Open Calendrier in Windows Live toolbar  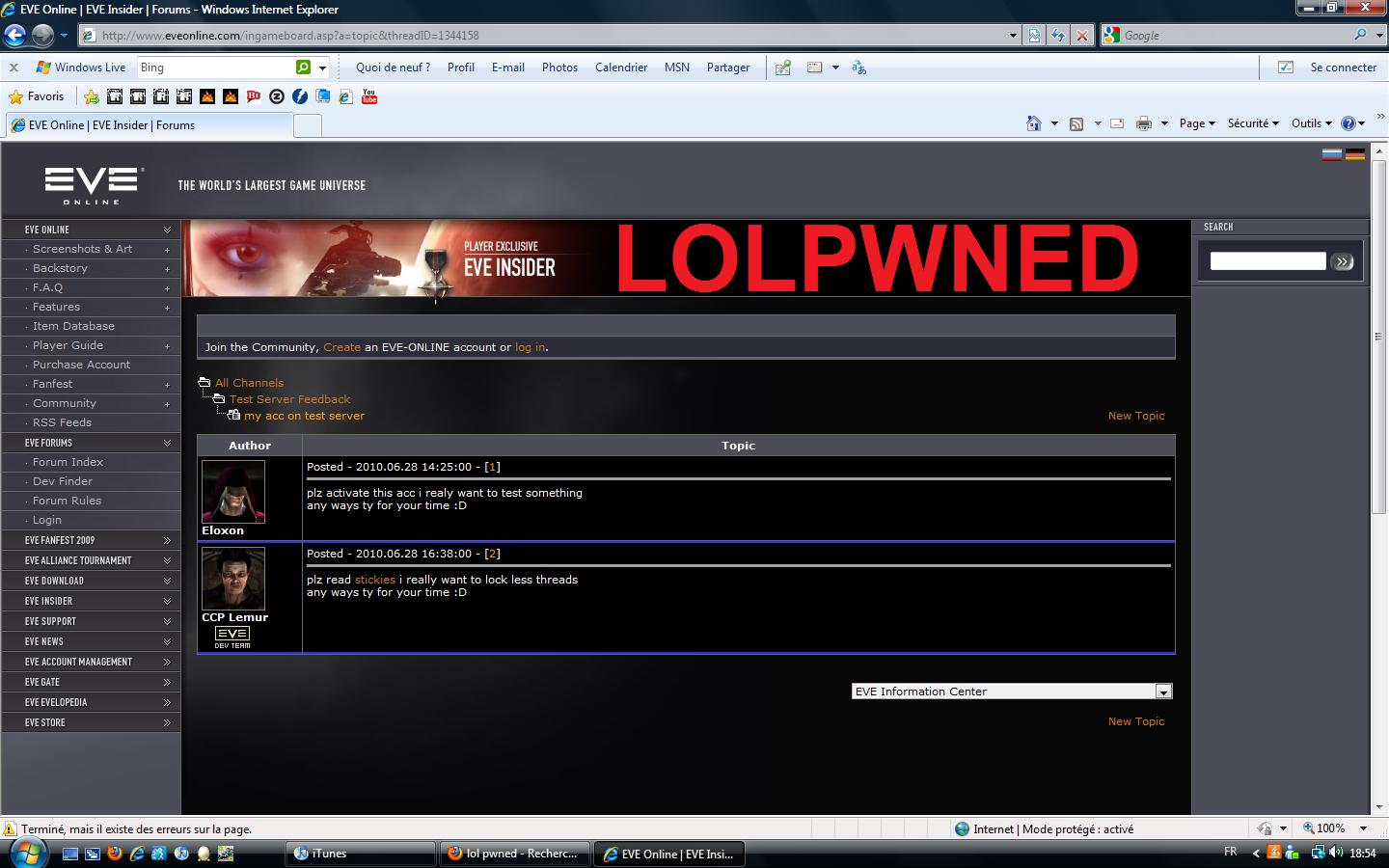pyautogui.click(x=621, y=68)
